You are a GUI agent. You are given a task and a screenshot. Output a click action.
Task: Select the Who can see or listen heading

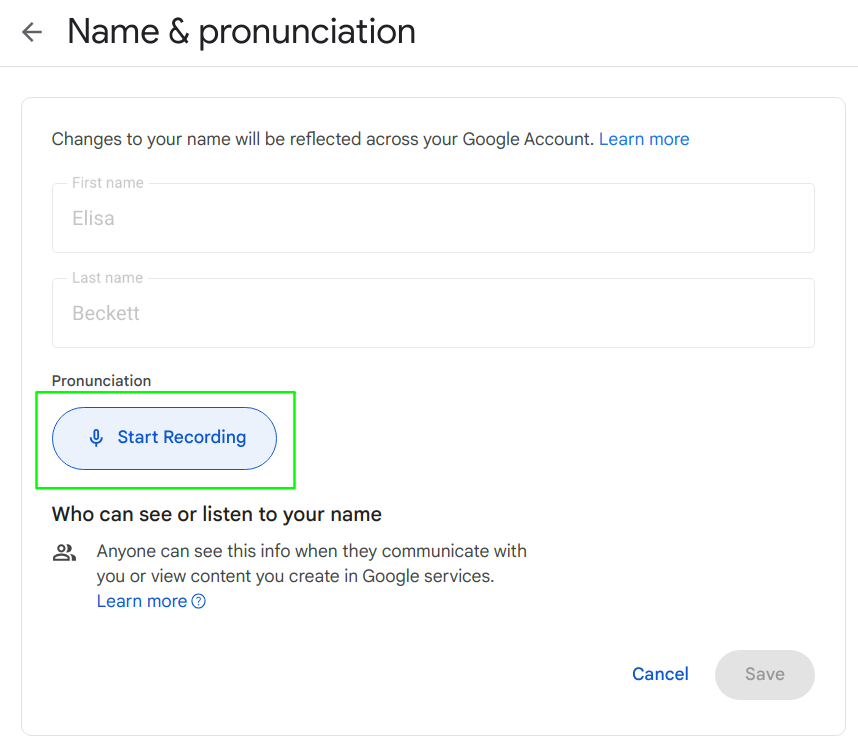[217, 515]
